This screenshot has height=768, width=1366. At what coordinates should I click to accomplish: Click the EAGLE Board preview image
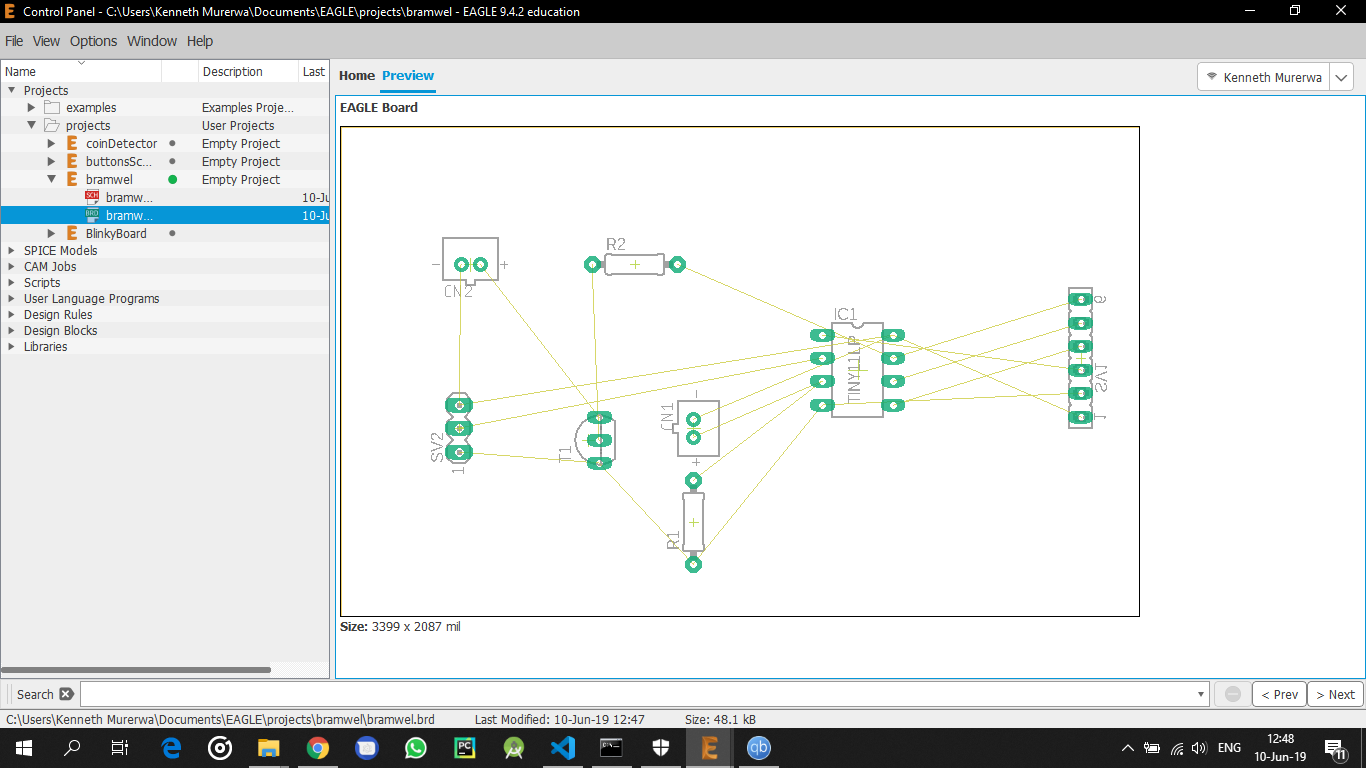point(740,371)
